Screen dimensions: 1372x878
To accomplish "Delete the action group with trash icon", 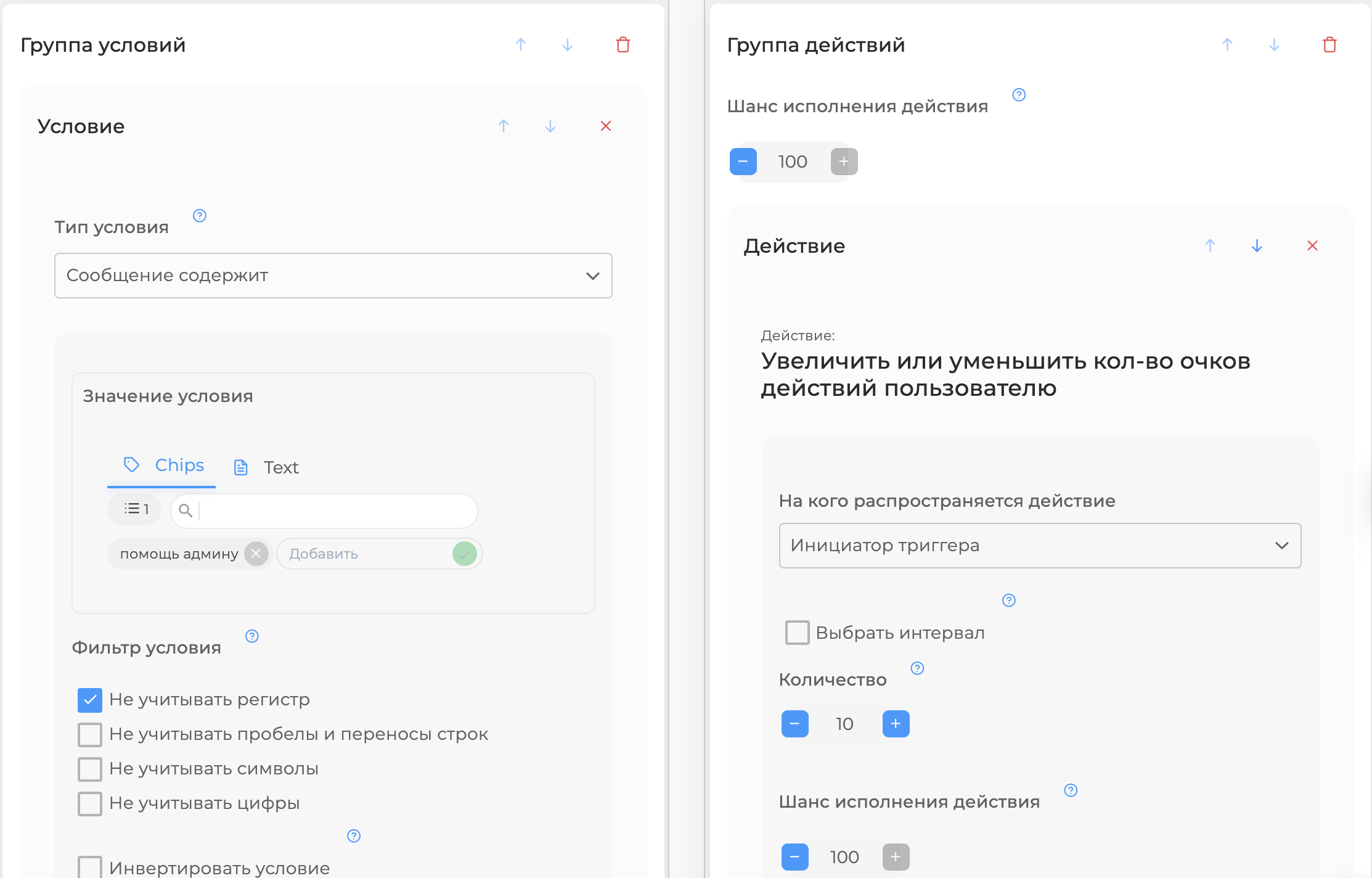I will pos(1329,44).
